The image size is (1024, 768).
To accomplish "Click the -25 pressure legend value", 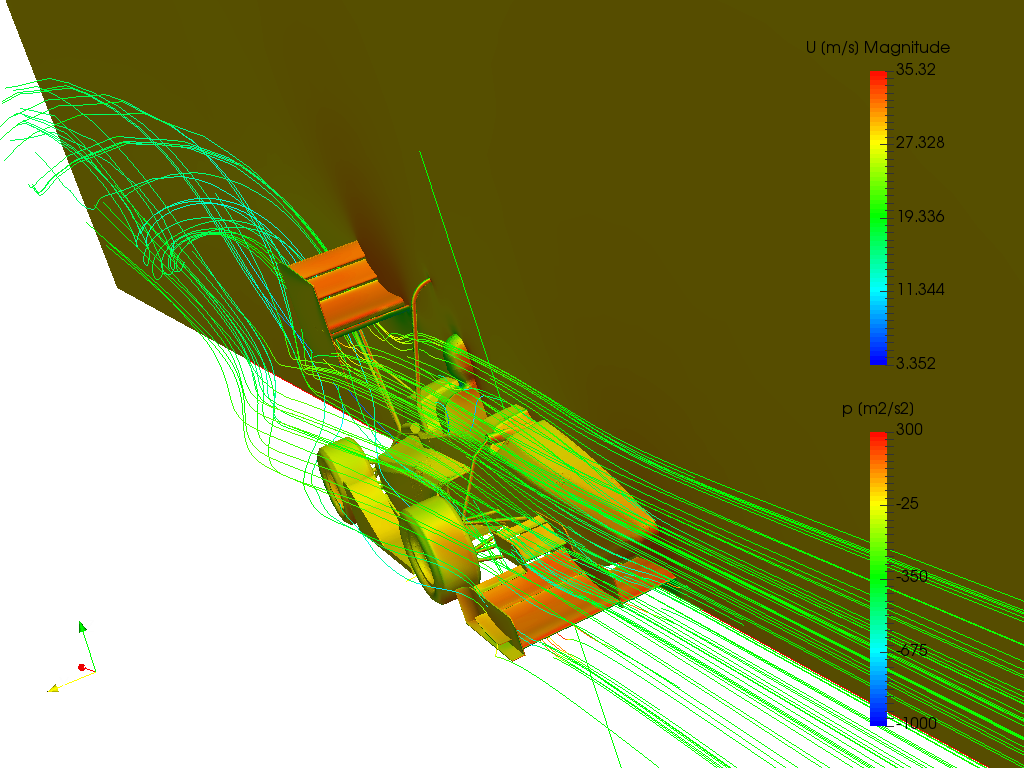I will coord(906,504).
